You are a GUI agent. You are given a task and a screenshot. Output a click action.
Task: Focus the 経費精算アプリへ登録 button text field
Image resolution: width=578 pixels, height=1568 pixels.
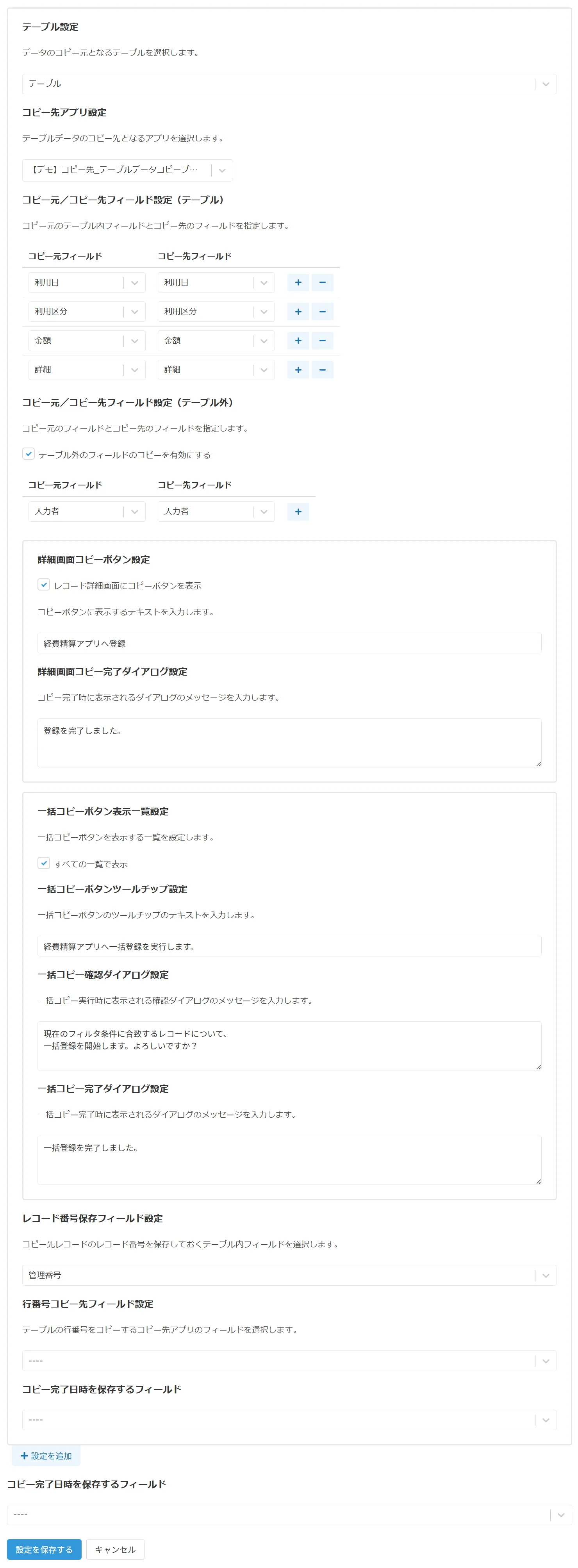pyautogui.click(x=289, y=643)
